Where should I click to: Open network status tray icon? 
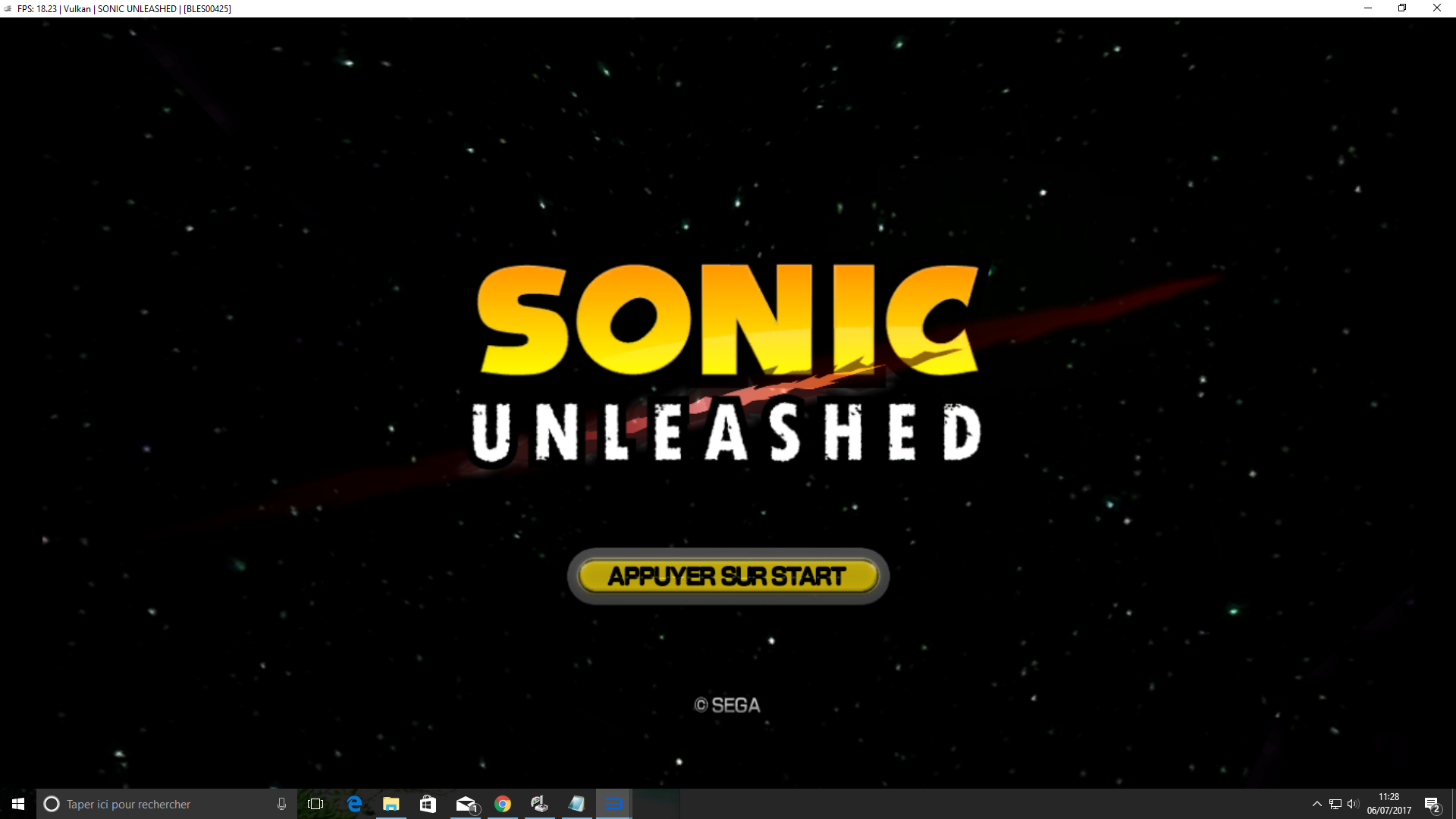pos(1335,804)
